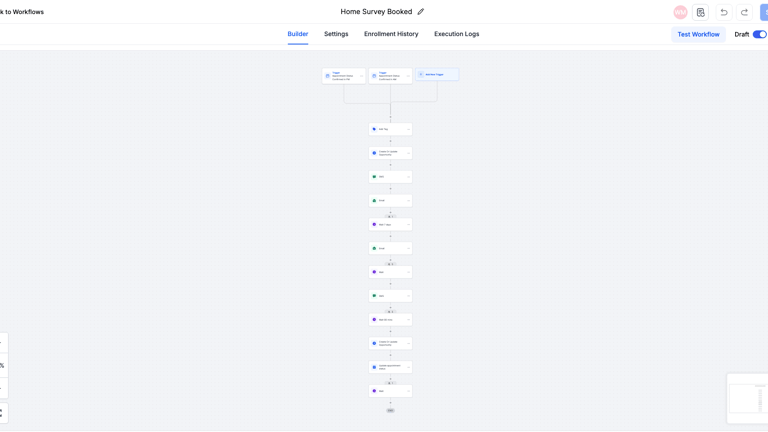The height and width of the screenshot is (432, 768).
Task: Click the redo arrow icon
Action: (x=744, y=12)
